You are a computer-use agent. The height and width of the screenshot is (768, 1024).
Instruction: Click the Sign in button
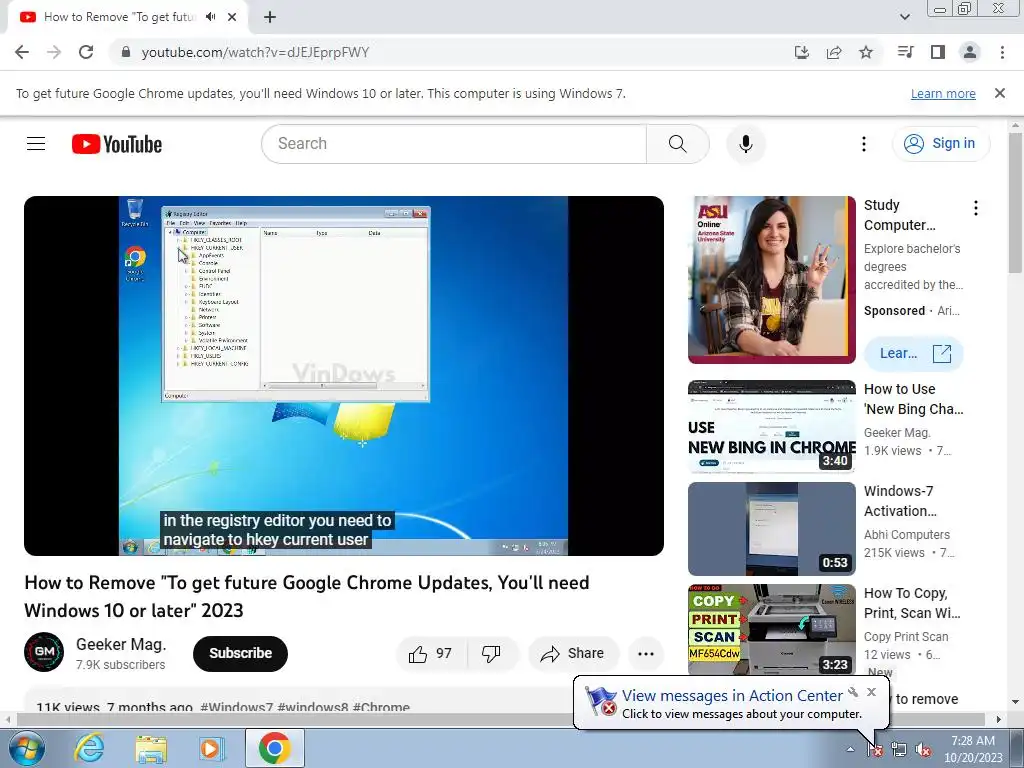pyautogui.click(x=940, y=144)
